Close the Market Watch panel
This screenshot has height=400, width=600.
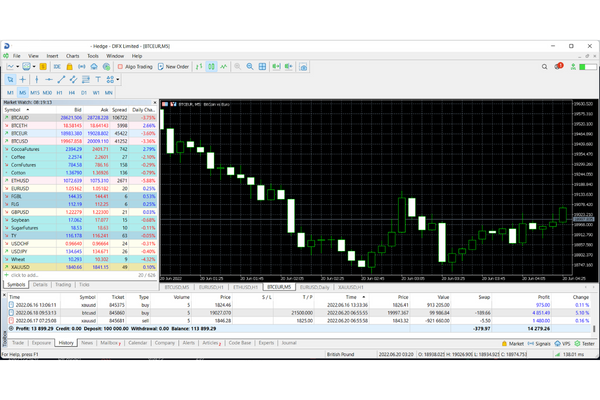[155, 103]
